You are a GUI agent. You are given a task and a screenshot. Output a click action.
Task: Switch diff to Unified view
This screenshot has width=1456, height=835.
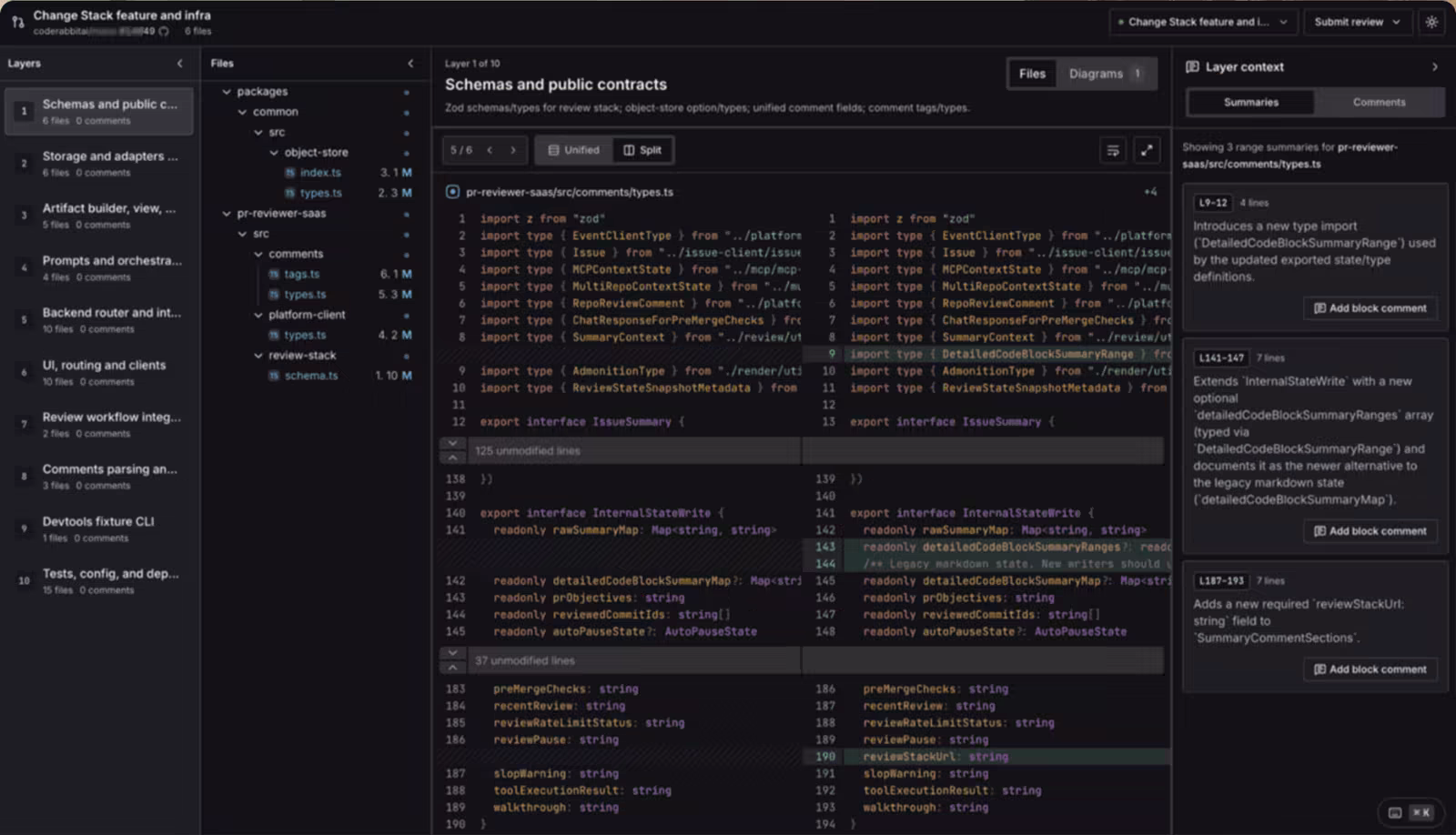pyautogui.click(x=573, y=150)
